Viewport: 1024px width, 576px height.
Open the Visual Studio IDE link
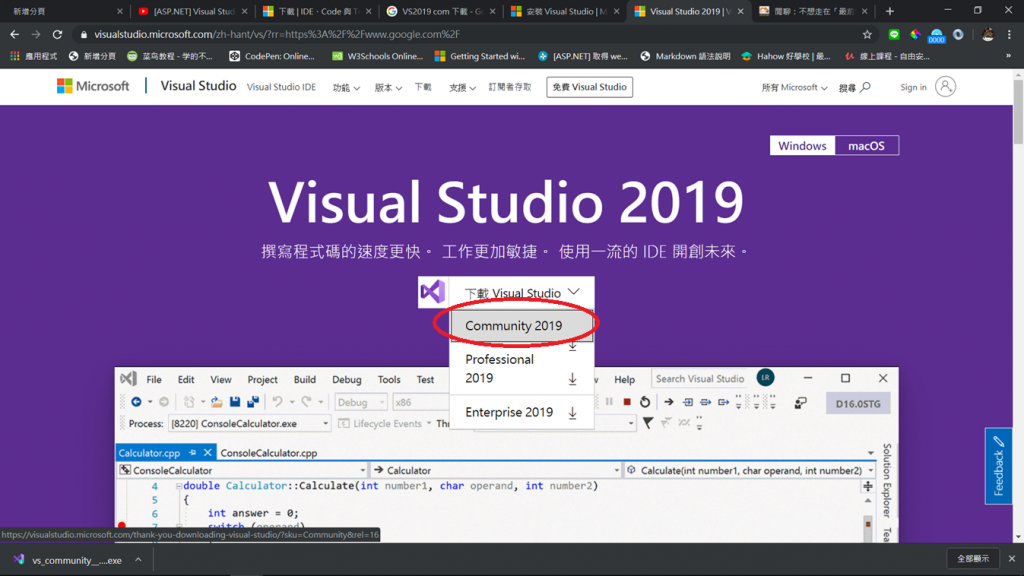point(281,87)
